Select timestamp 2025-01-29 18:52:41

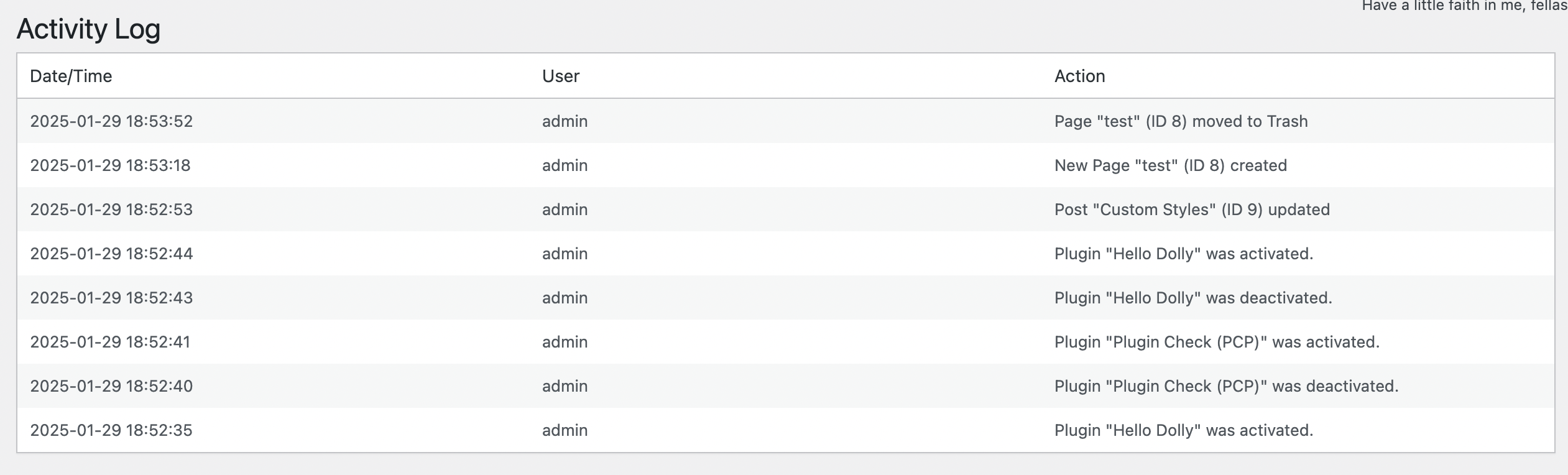(110, 341)
